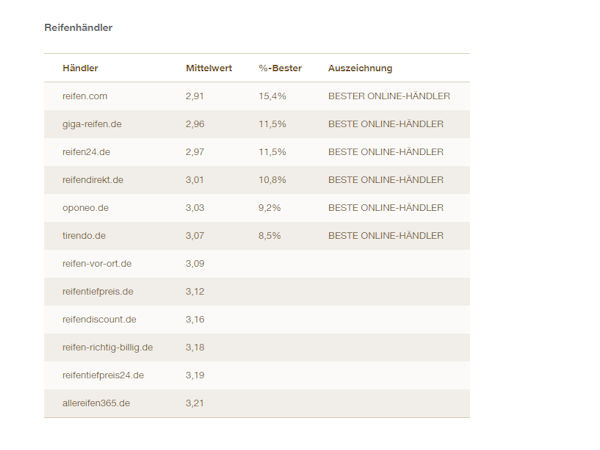600x450 pixels.
Task: Select the allereifen365.de cell
Action: click(96, 403)
